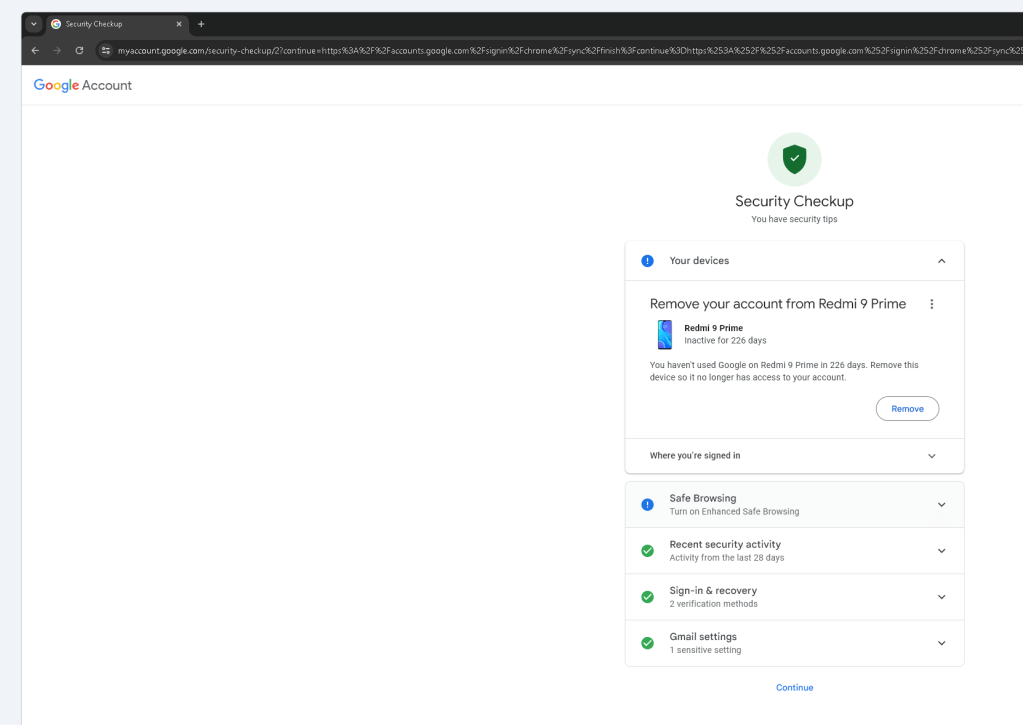Click 'You haven't used Google on Redmi' description
1023x725 pixels.
point(784,371)
